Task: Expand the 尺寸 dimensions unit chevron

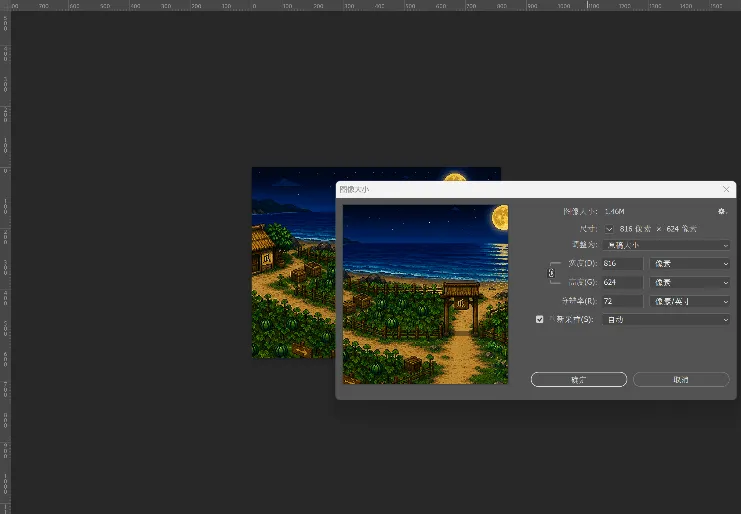Action: (609, 229)
